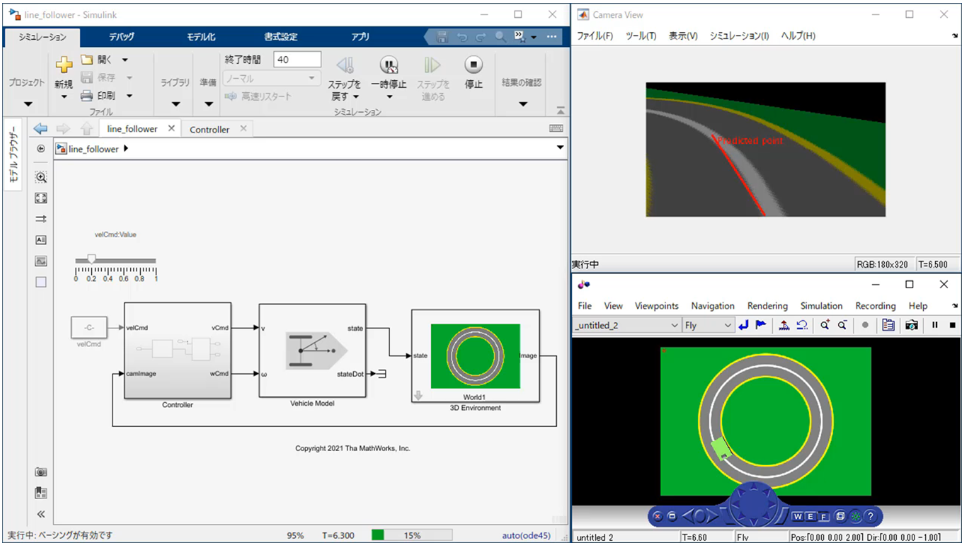The width and height of the screenshot is (967, 548).
Task: Collapse the palette with double-chevron icon
Action: (x=41, y=514)
